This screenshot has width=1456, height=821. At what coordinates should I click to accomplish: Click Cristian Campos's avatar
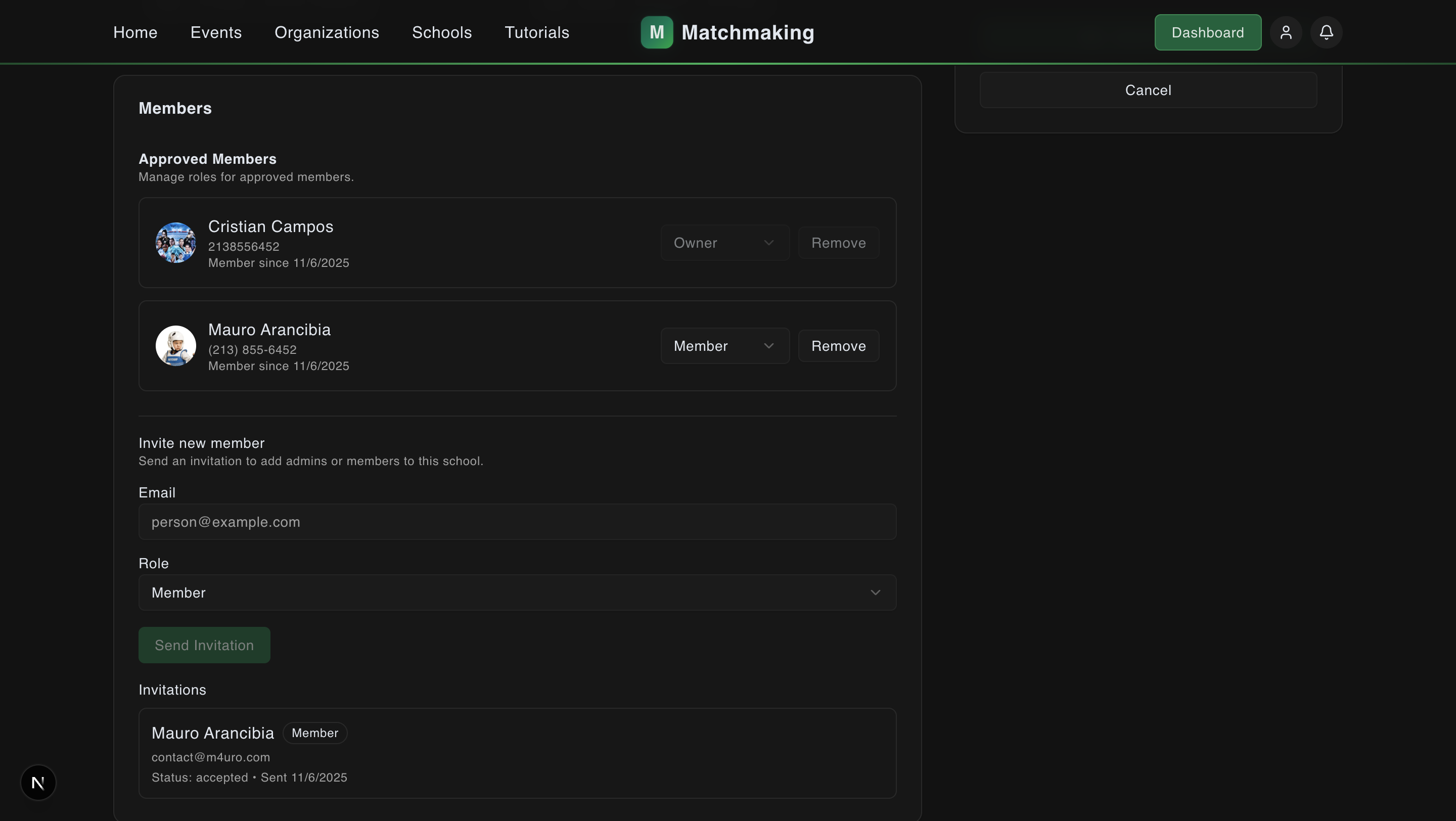coord(176,242)
